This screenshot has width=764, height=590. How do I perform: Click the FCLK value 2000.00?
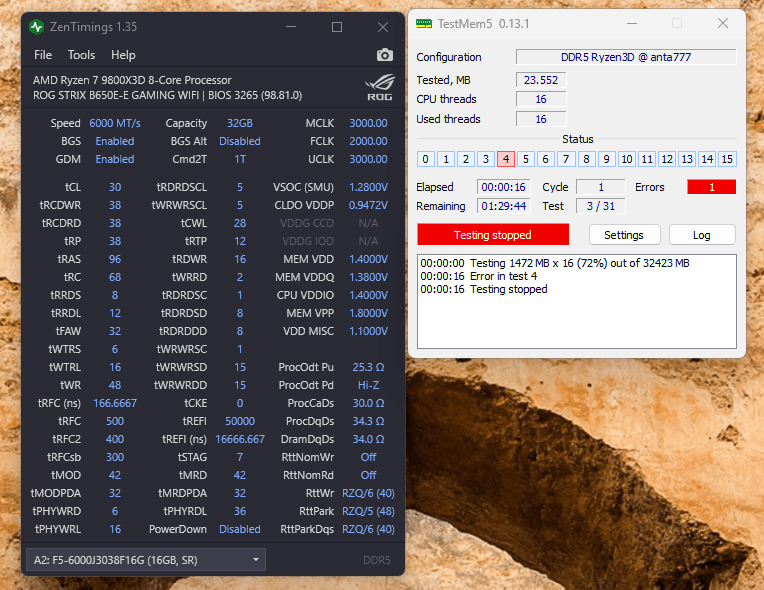click(368, 141)
